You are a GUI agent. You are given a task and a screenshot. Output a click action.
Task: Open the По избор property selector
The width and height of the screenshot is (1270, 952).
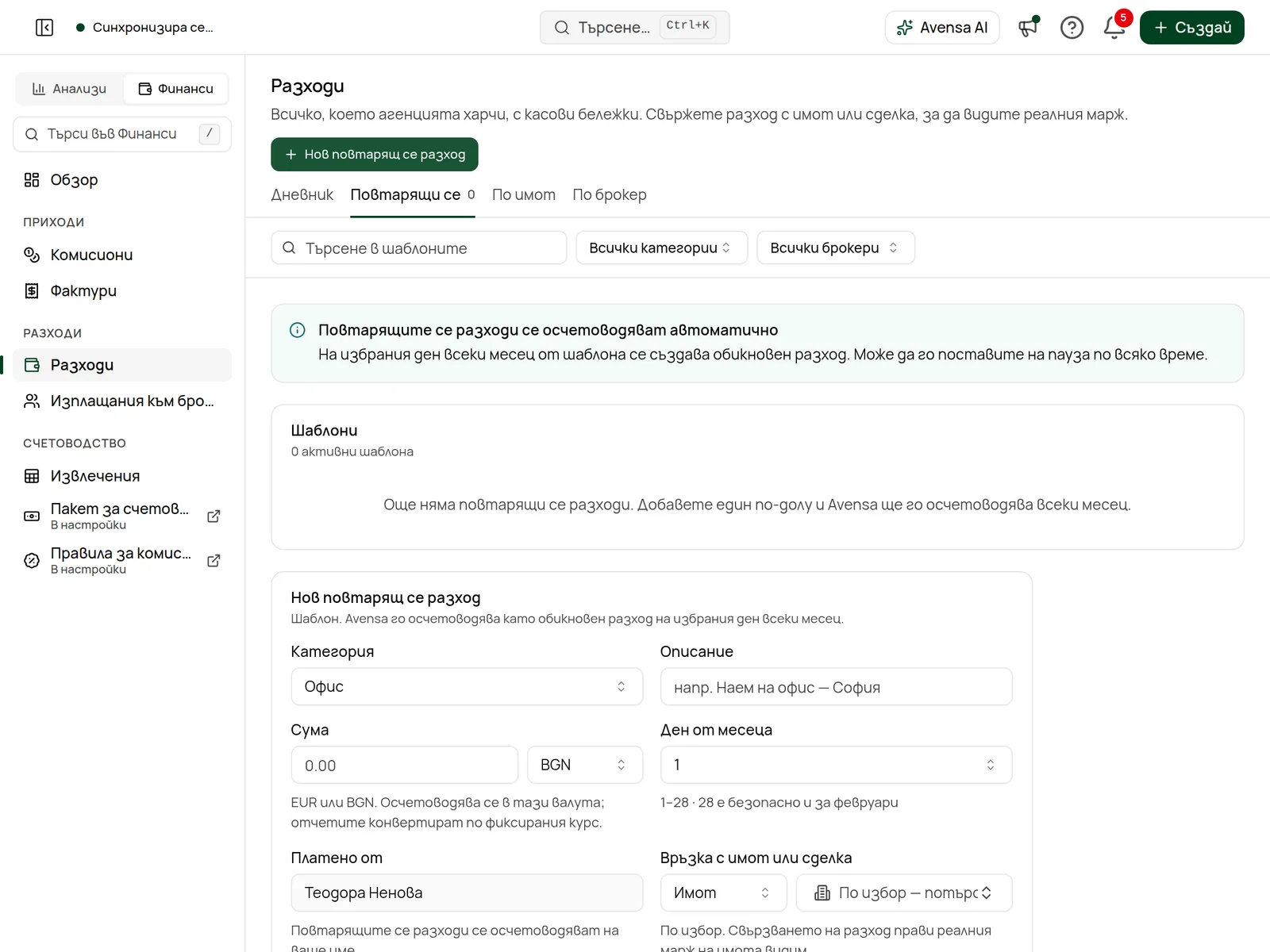coord(904,893)
